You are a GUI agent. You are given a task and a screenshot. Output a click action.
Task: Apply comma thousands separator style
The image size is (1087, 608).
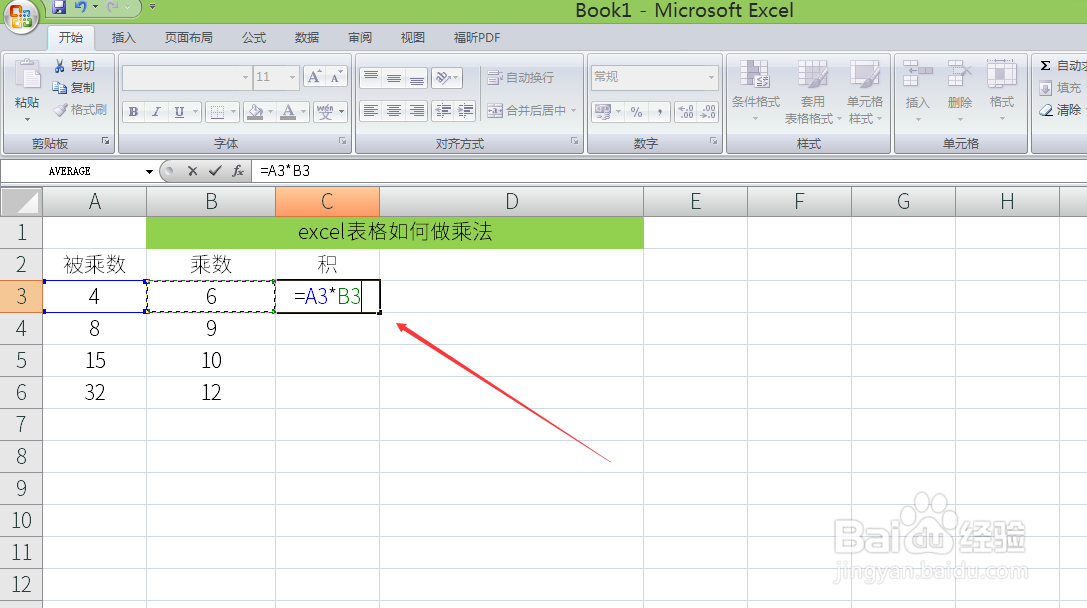tap(659, 111)
